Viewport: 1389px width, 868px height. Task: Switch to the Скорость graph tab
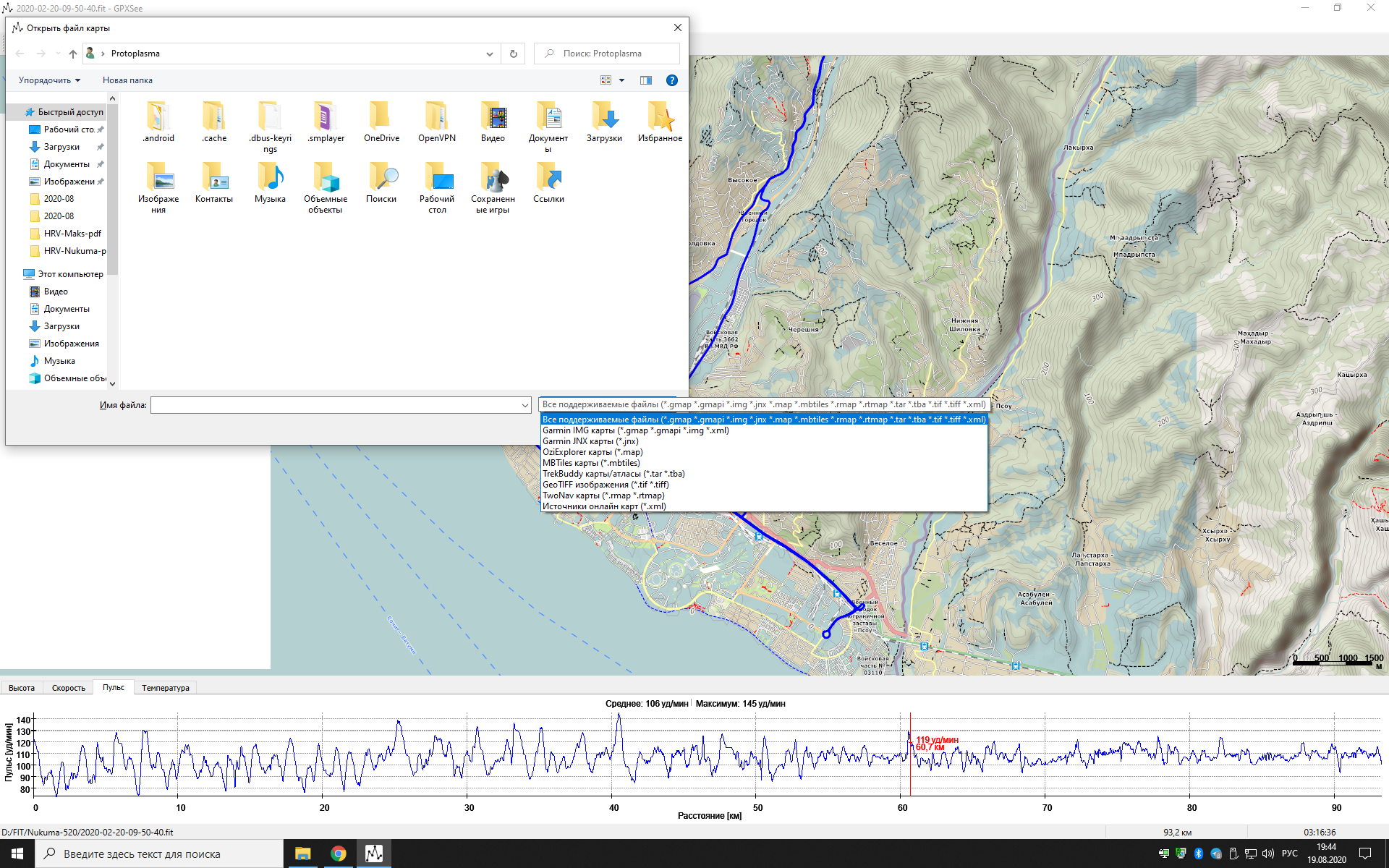pyautogui.click(x=69, y=688)
